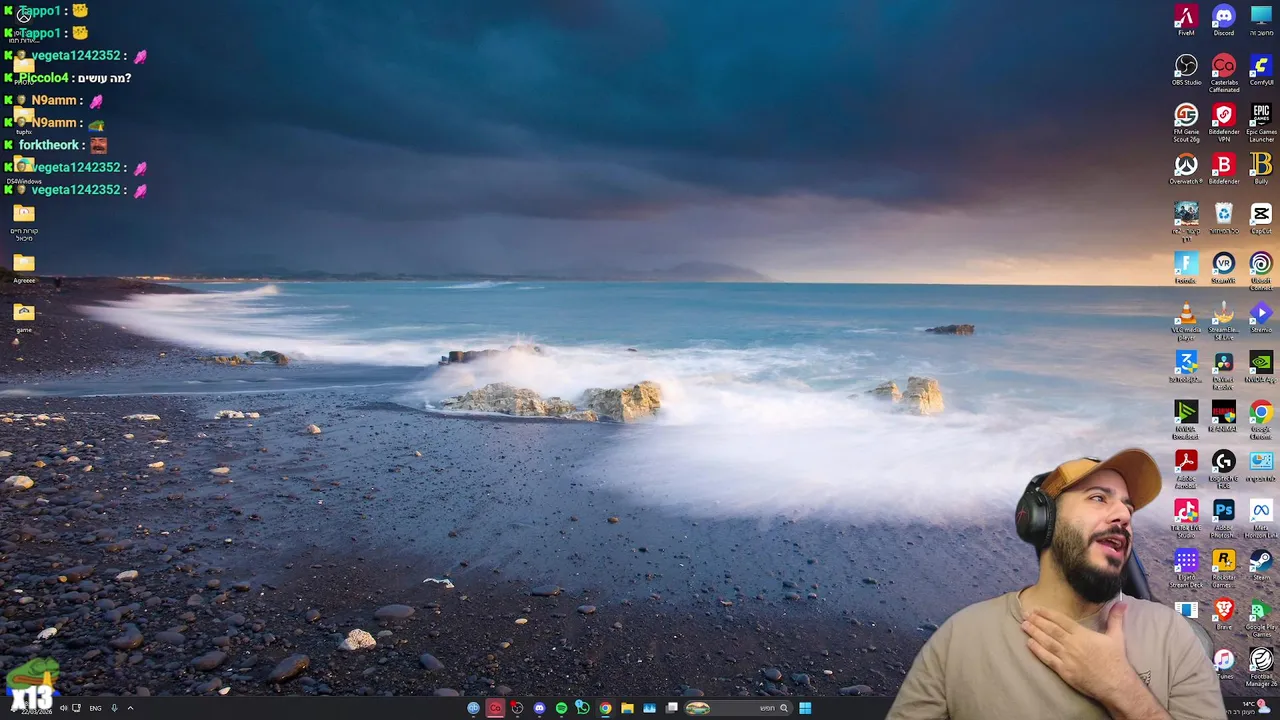Open This PC icon at top-right corner
Screen dimensions: 1280x720
coord(1261,21)
